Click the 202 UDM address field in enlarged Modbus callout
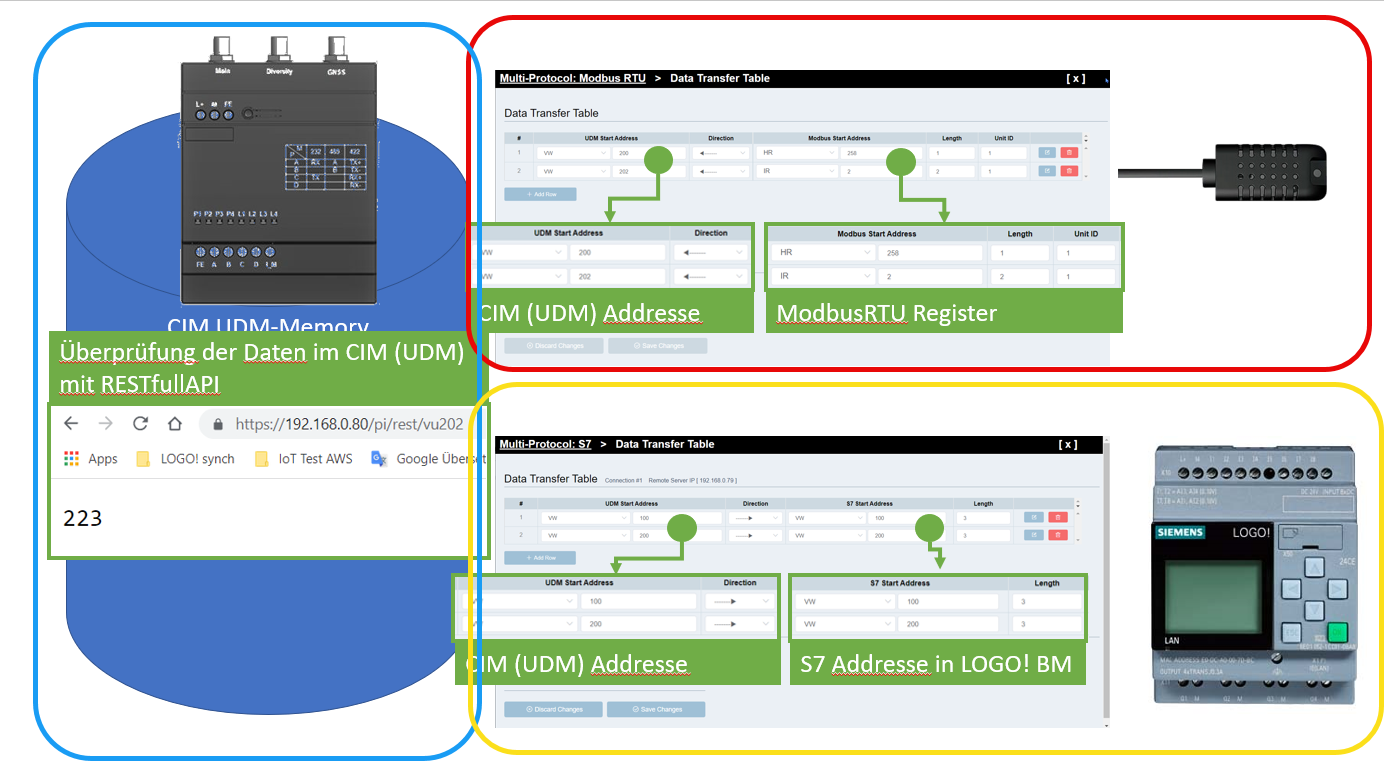 point(617,276)
